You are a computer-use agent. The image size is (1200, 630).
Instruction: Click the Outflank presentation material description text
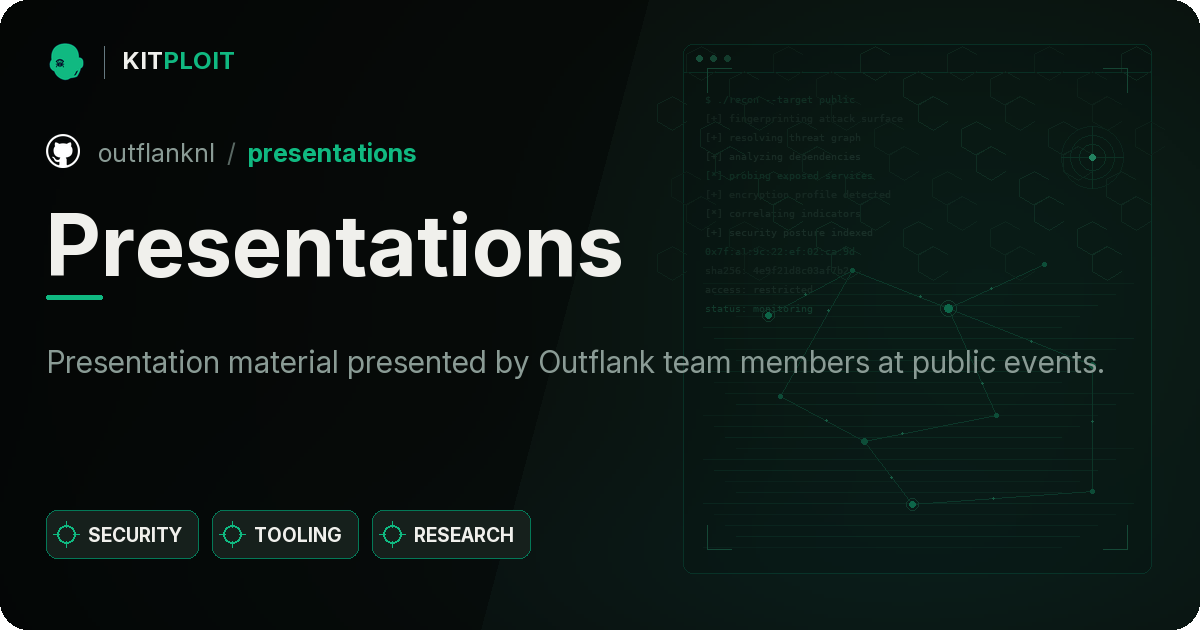click(576, 362)
